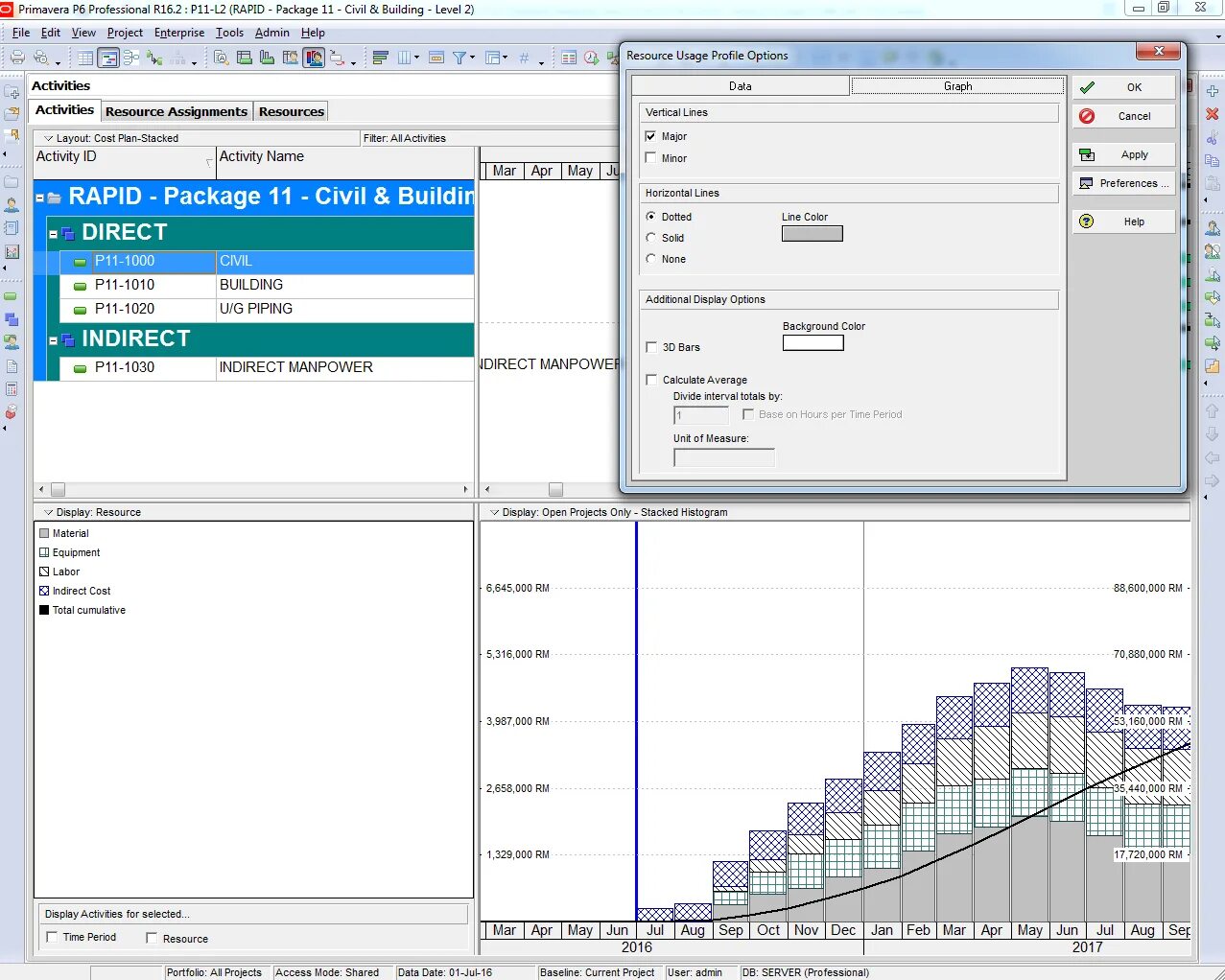The width and height of the screenshot is (1225, 980).
Task: Open the Timescale toolbar icon
Action: 436,58
